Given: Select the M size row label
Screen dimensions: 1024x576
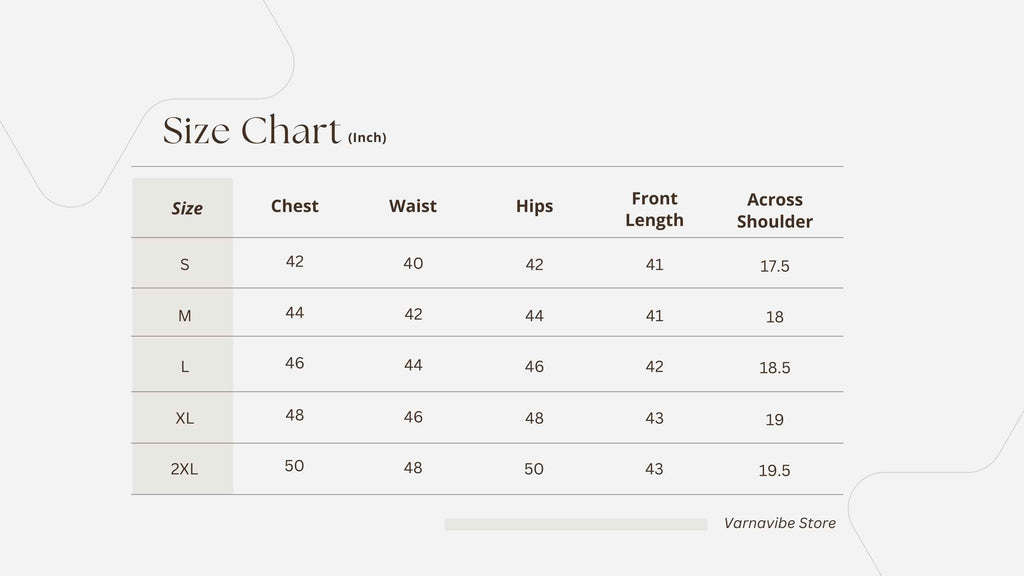Looking at the screenshot, I should (185, 316).
